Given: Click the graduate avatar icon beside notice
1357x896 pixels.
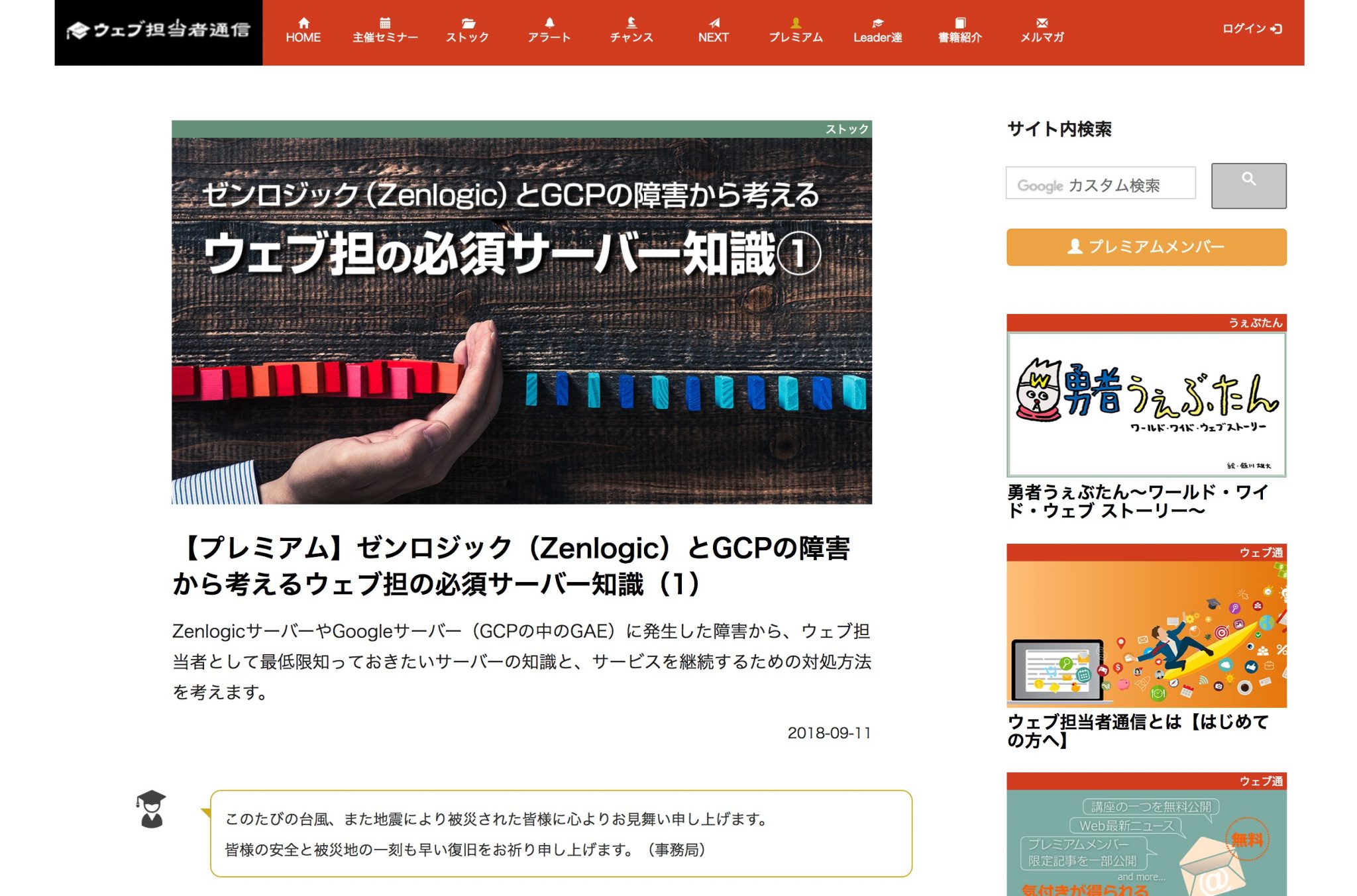Looking at the screenshot, I should (152, 809).
